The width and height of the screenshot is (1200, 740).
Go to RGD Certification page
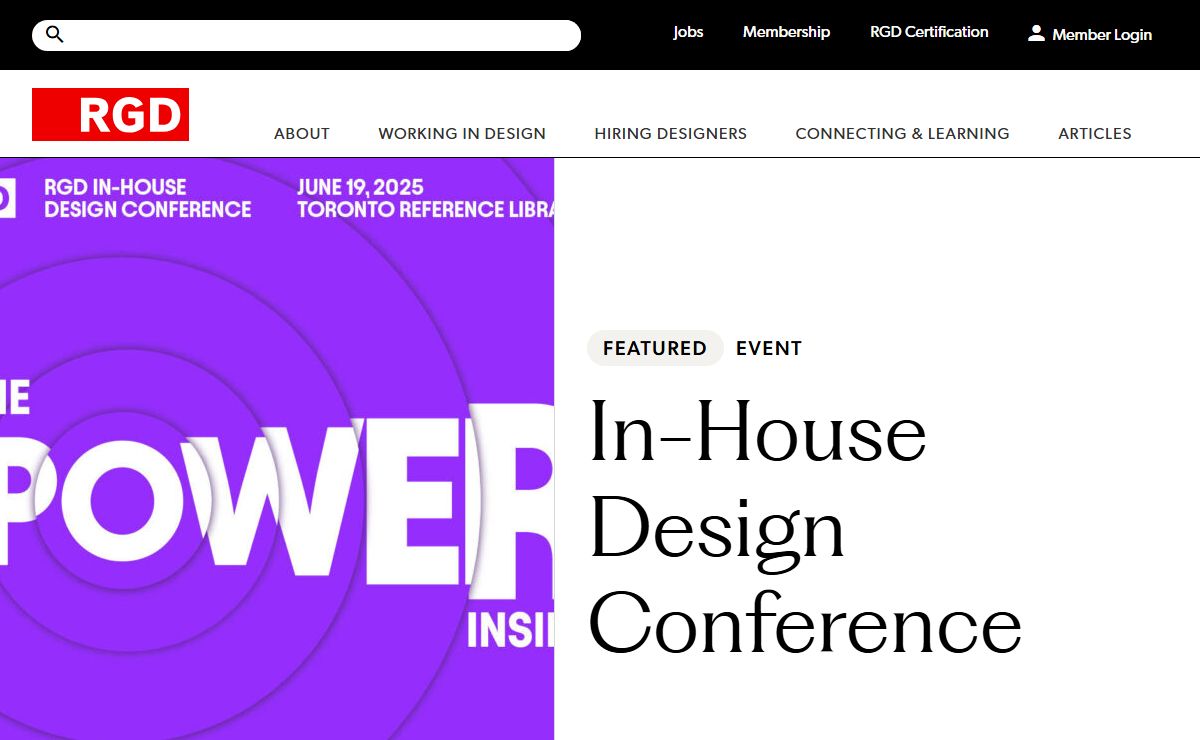coord(929,32)
